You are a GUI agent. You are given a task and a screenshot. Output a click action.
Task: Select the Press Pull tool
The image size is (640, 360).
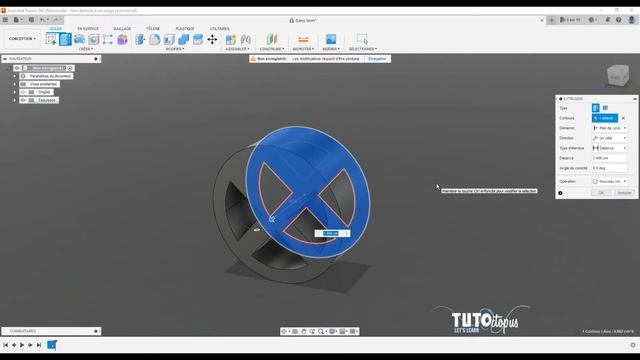(140, 39)
